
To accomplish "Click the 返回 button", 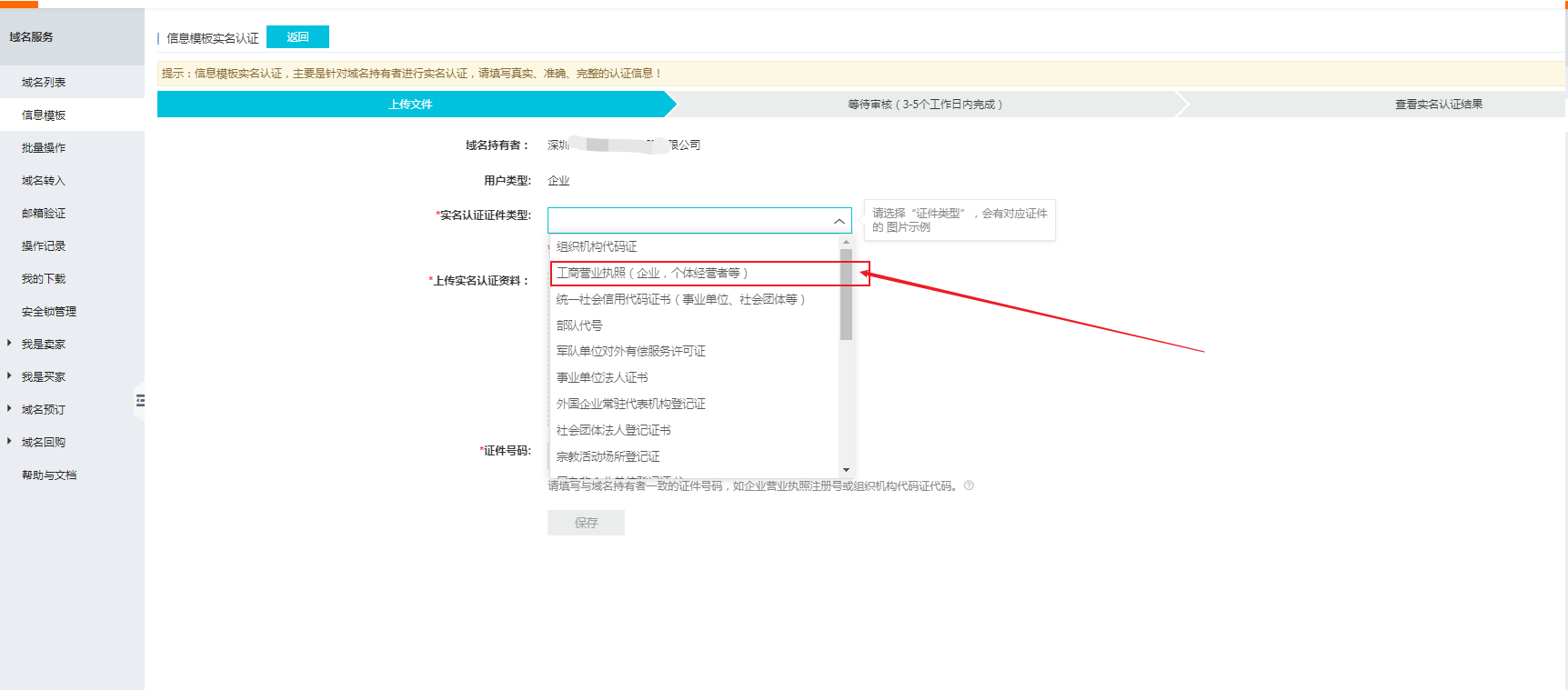I will [x=297, y=37].
